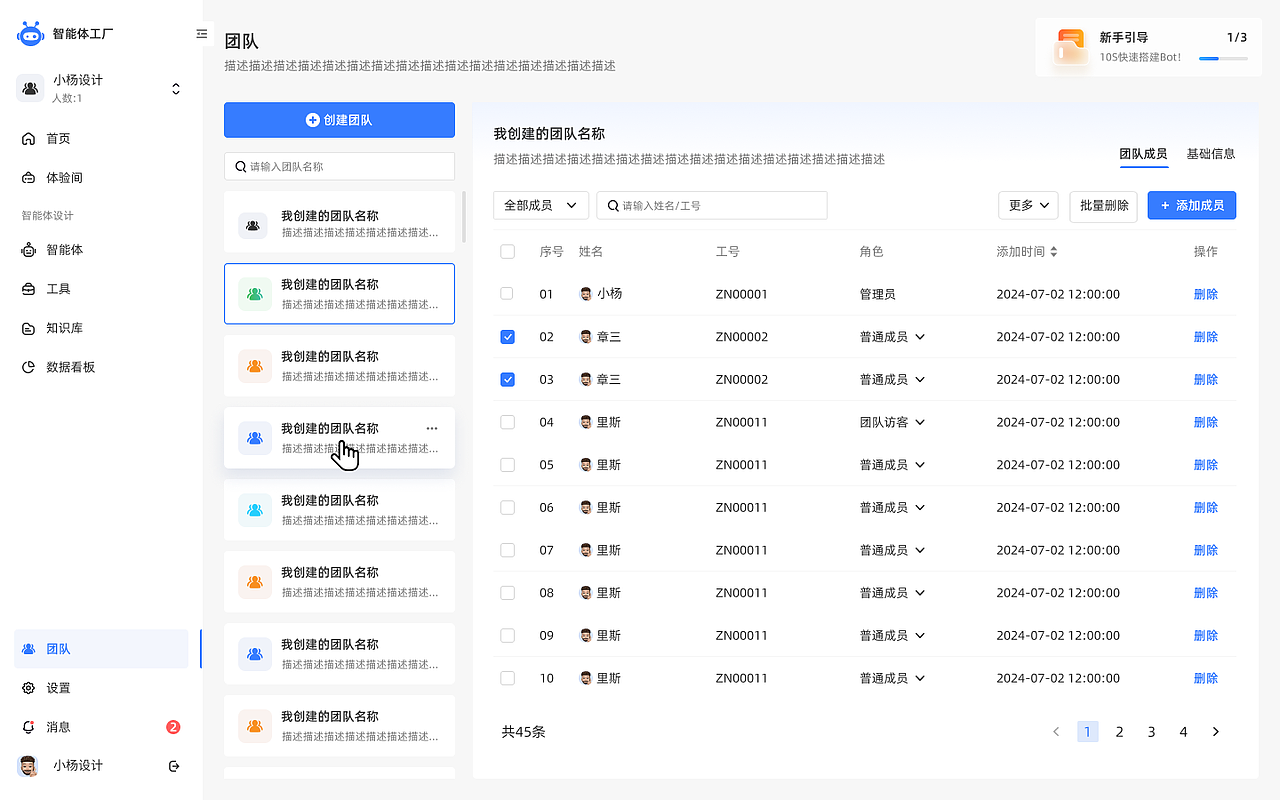Viewport: 1280px width, 800px height.
Task: Open the 普通成员 role dropdown in row 03
Action: (x=892, y=380)
